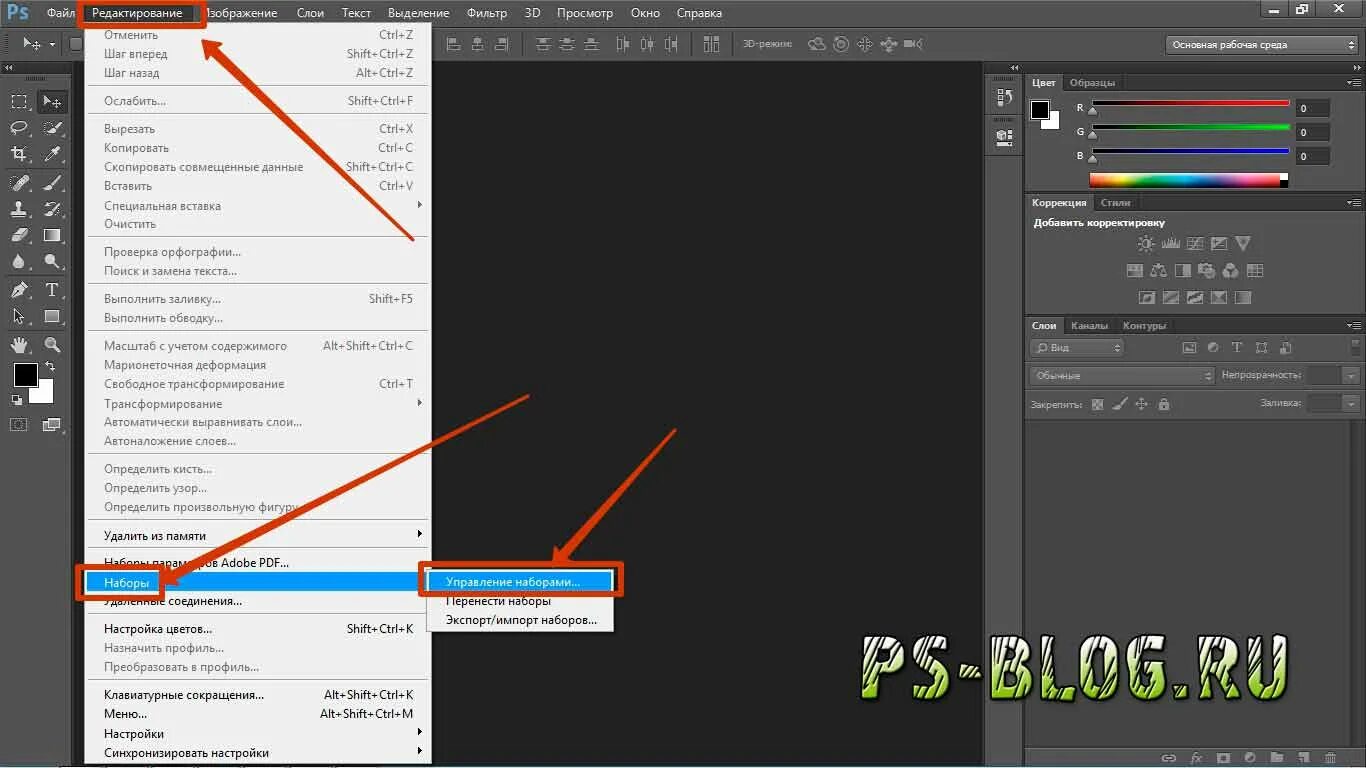Toggle pixel layer filter in Layers panel
Image resolution: width=1366 pixels, height=768 pixels.
click(1189, 348)
